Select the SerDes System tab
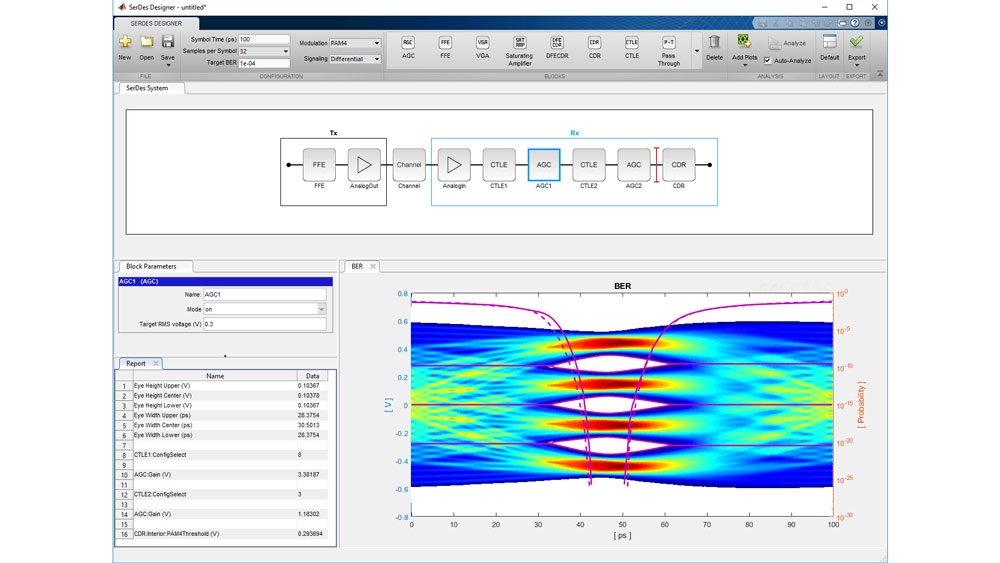Screen dimensions: 1000x563 (147, 88)
